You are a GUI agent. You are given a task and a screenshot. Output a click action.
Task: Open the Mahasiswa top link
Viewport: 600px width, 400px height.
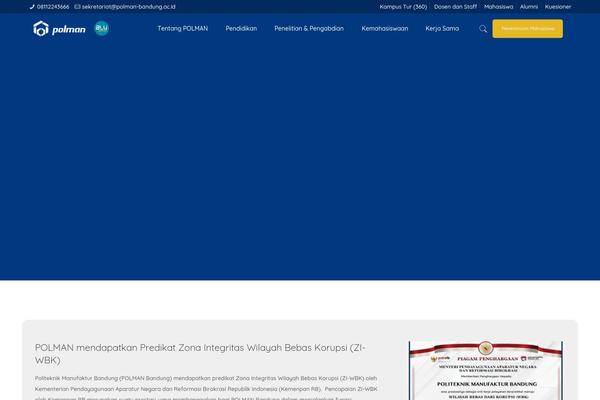(x=499, y=7)
